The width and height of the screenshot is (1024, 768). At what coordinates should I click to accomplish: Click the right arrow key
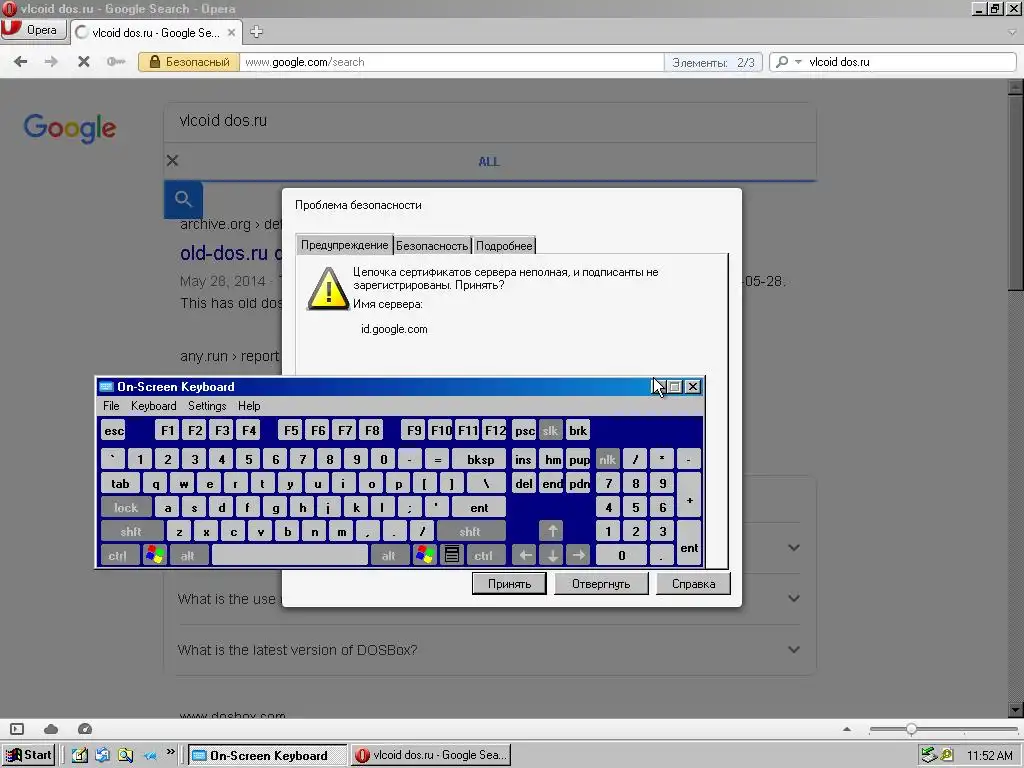click(579, 556)
